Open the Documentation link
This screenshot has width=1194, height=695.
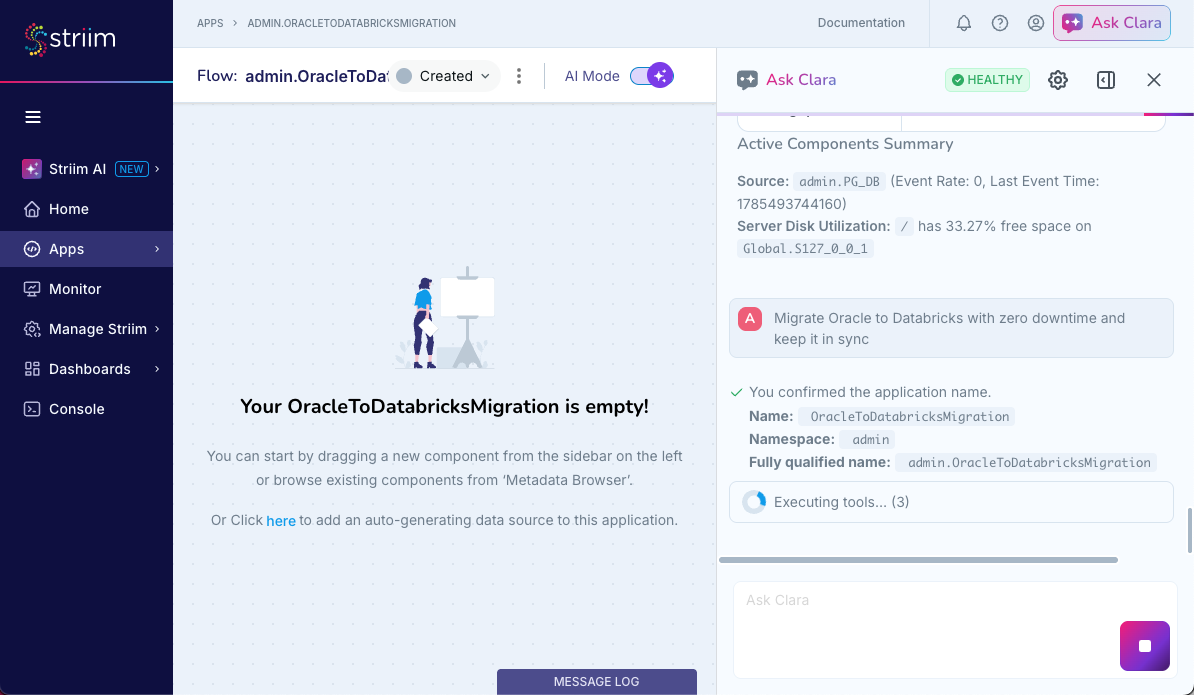(861, 23)
